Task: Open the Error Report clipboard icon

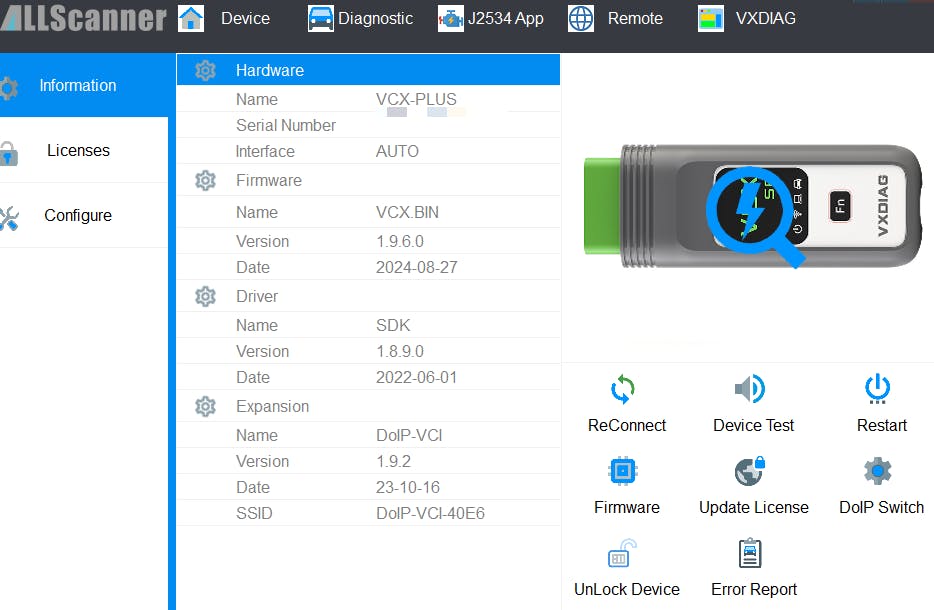Action: click(x=750, y=554)
